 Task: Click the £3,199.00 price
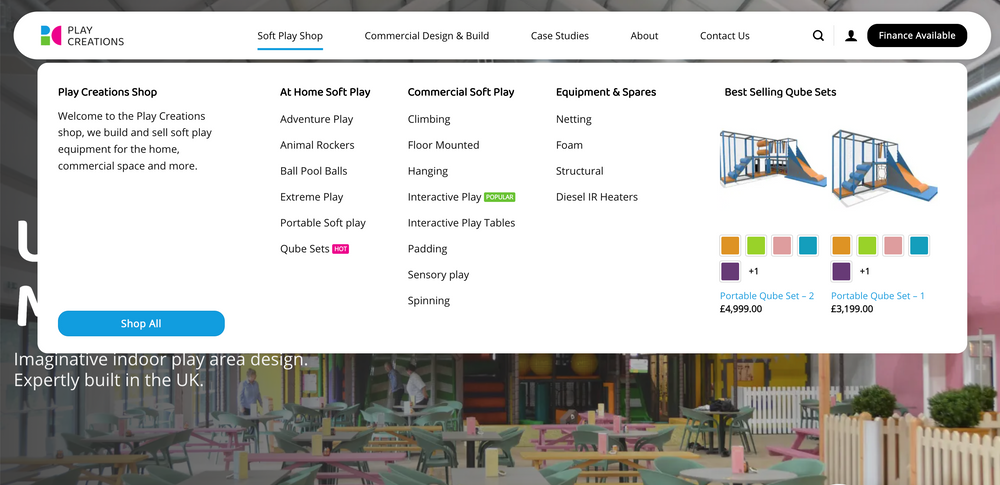pyautogui.click(x=852, y=309)
